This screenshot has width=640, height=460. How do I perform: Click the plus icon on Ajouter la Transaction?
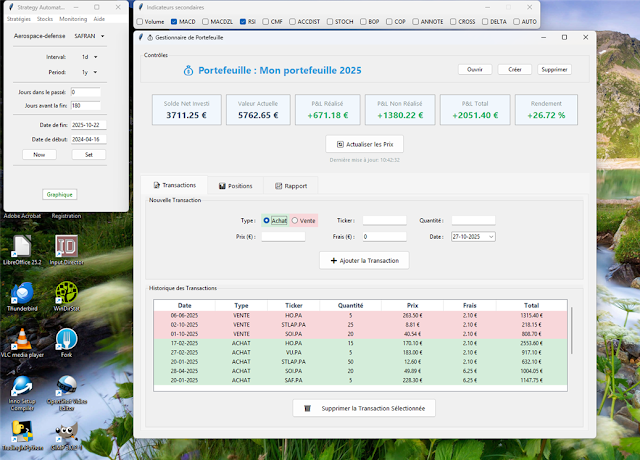[333, 260]
